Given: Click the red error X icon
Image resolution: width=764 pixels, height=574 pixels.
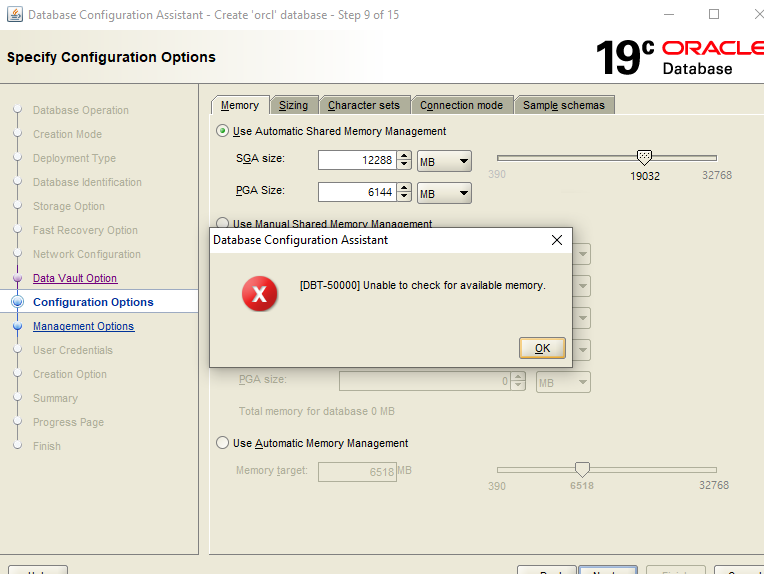Looking at the screenshot, I should [259, 293].
